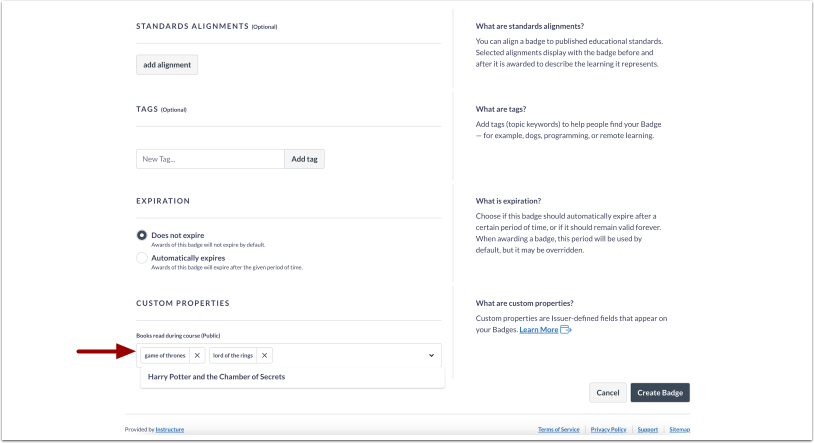814x443 pixels.
Task: Open the Support footer link
Action: tap(648, 429)
